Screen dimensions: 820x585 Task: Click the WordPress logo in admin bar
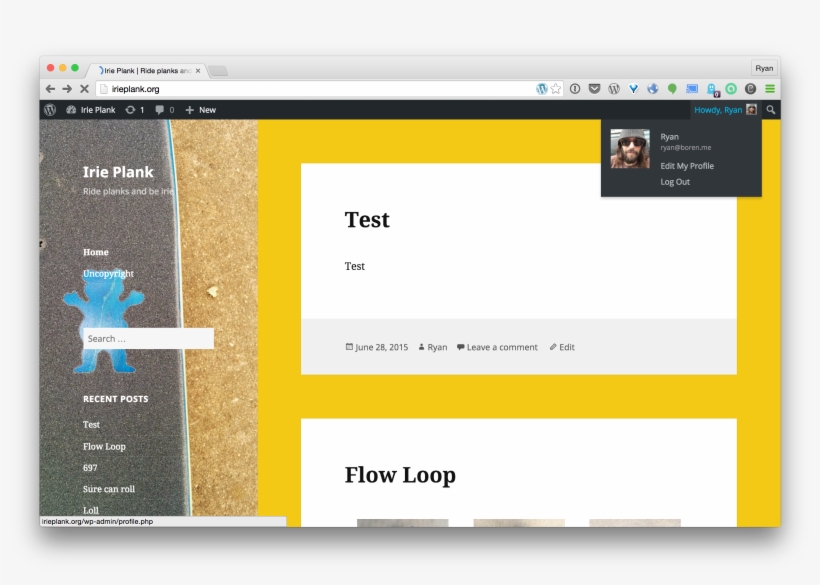click(50, 110)
